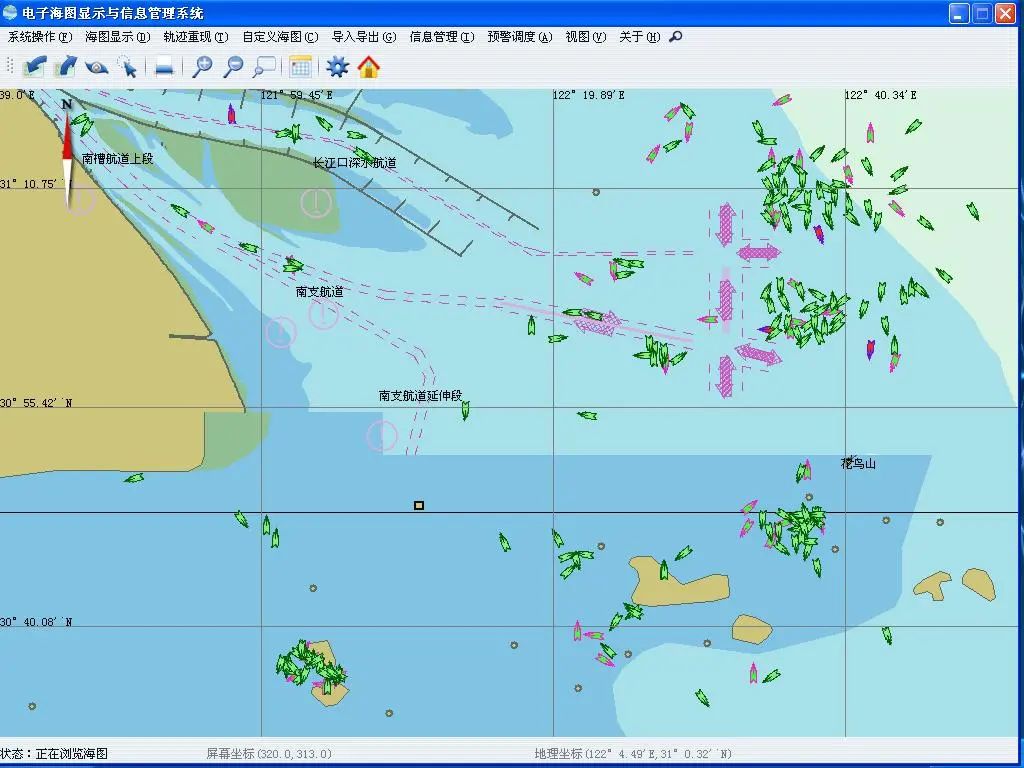Click the print toolbar icon
1024x768 pixels.
165,67
